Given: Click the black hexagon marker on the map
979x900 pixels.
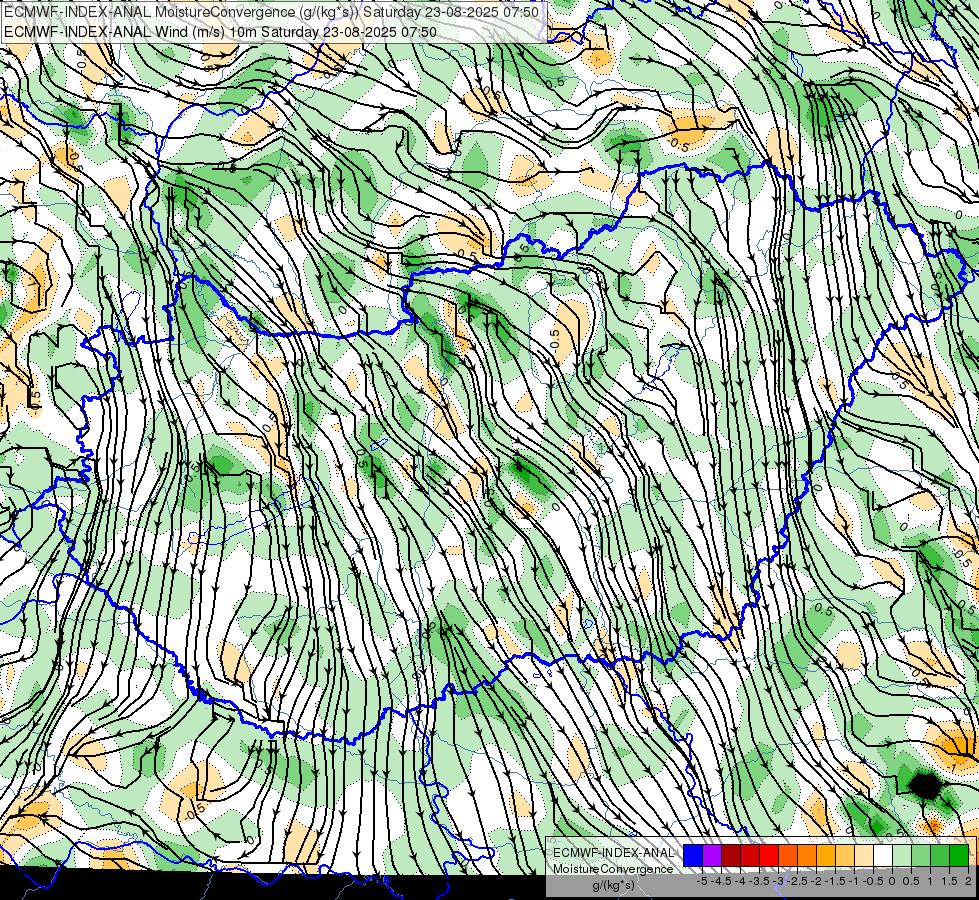Looking at the screenshot, I should 925,786.
